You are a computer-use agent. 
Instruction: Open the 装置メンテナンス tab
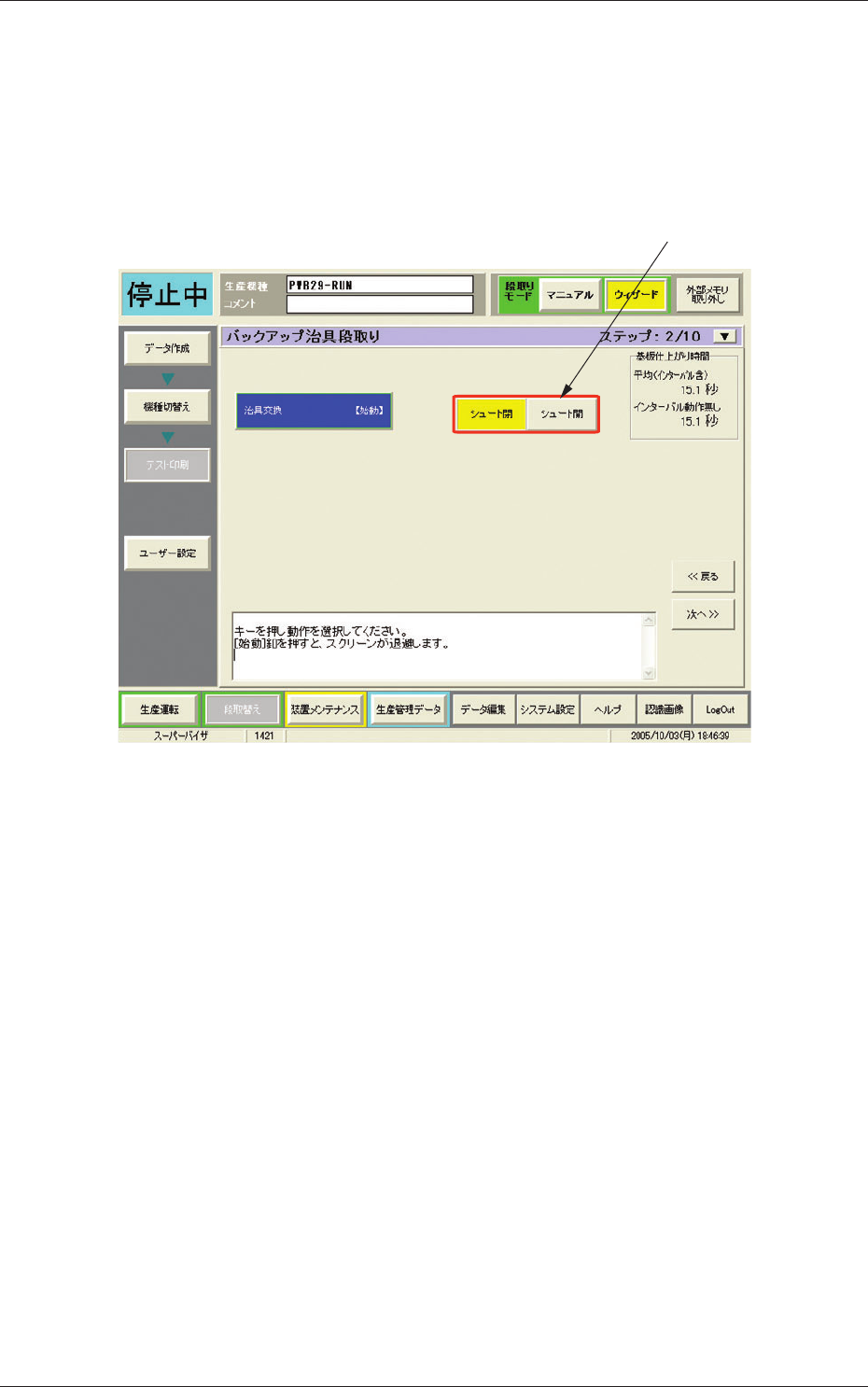tap(325, 709)
